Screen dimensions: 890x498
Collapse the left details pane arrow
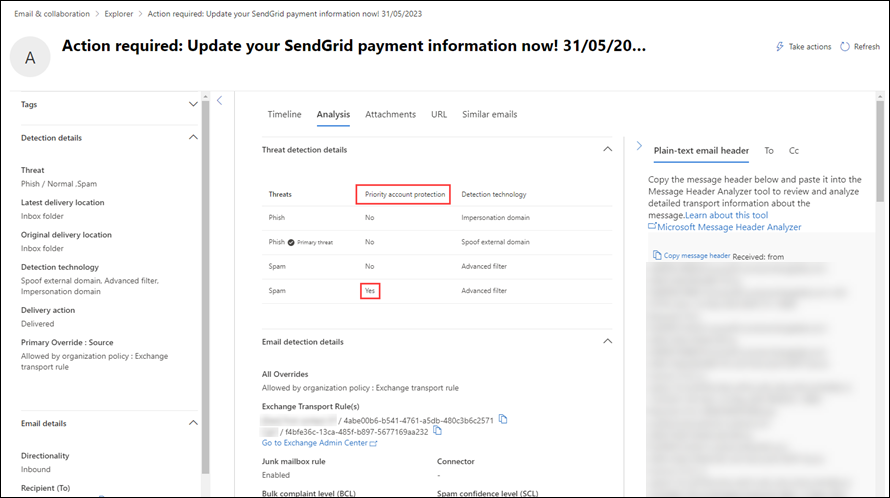point(220,101)
